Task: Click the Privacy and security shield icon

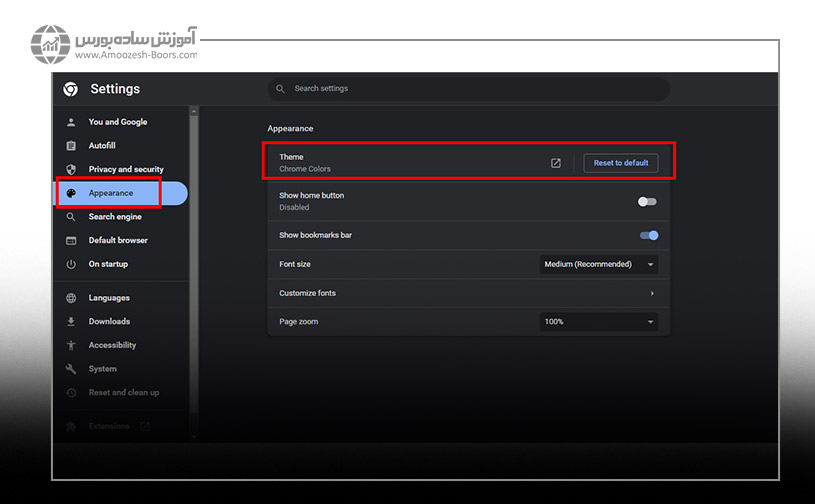Action: 71,170
